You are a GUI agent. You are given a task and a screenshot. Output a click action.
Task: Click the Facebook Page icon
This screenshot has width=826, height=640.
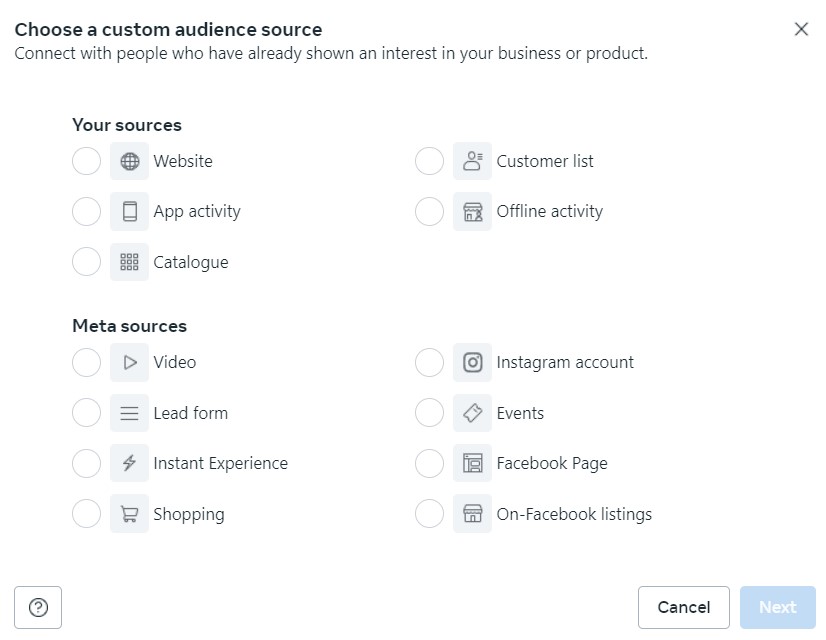[473, 463]
